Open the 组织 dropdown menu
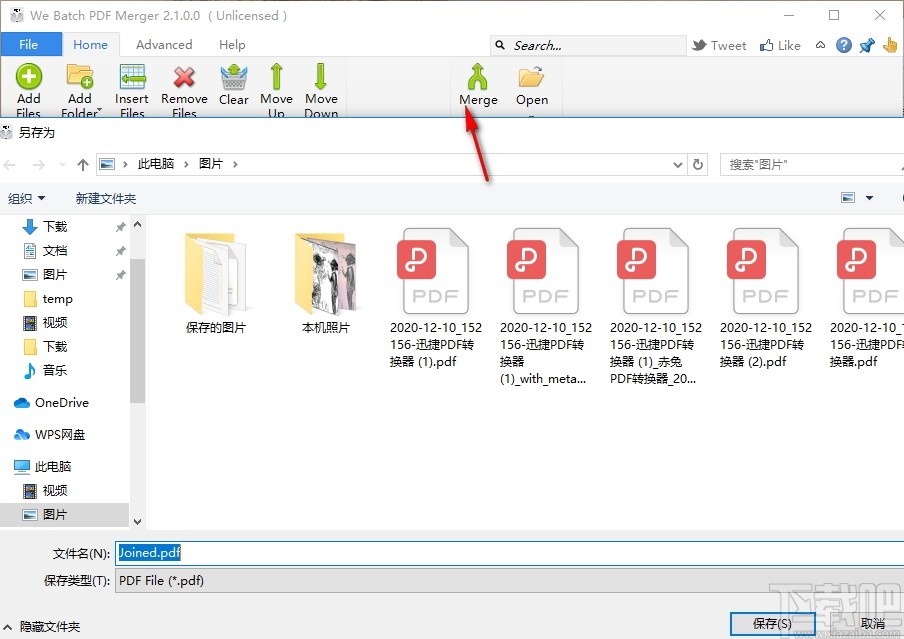 [x=27, y=198]
